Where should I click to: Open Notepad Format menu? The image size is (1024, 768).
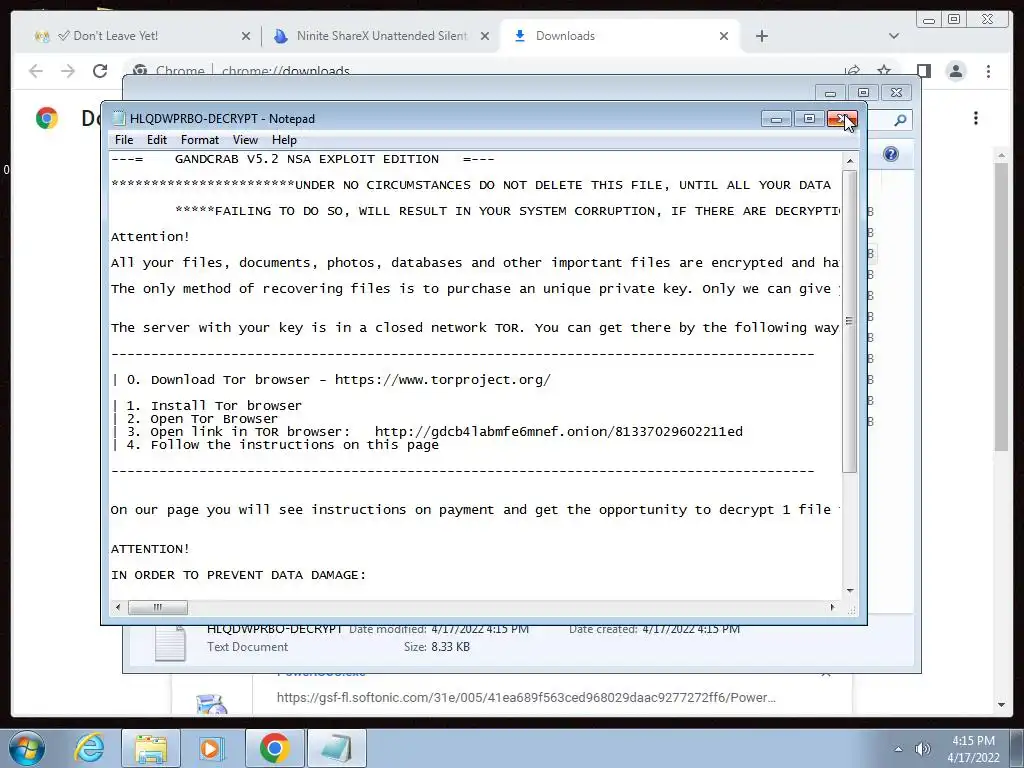[200, 140]
